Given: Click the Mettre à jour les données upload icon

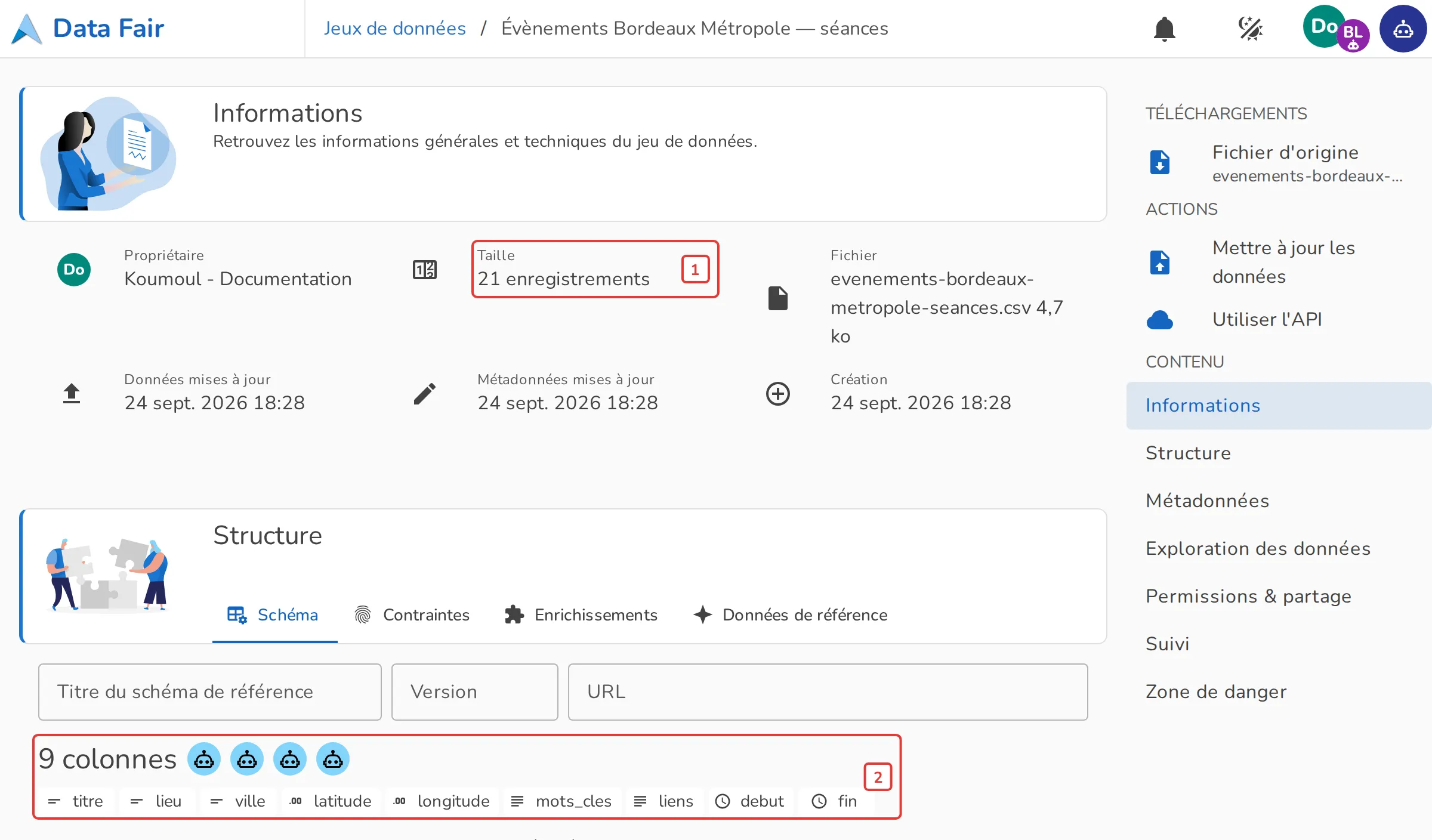Looking at the screenshot, I should pyautogui.click(x=1160, y=262).
